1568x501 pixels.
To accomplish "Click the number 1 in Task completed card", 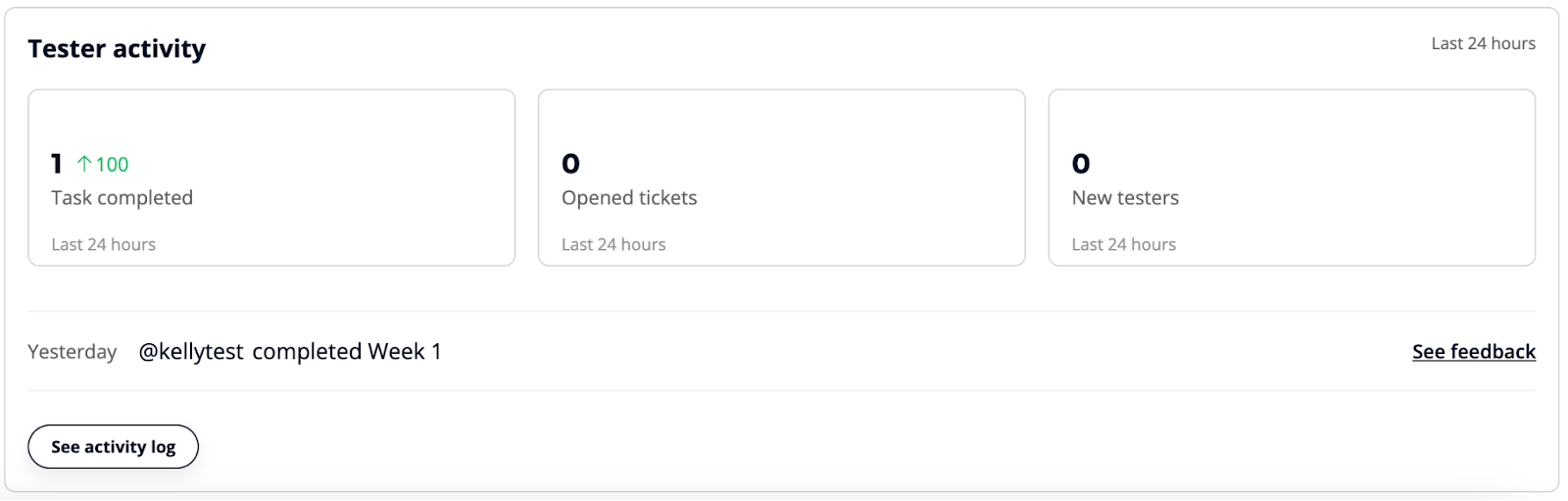I will [57, 164].
